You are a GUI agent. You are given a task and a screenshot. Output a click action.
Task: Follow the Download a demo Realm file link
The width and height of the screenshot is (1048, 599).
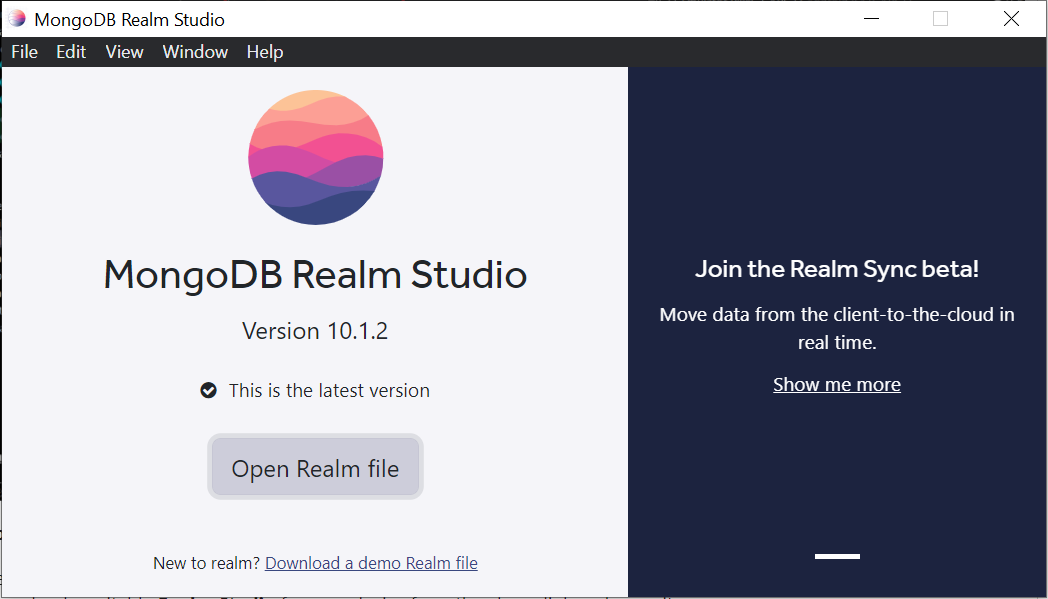[372, 563]
